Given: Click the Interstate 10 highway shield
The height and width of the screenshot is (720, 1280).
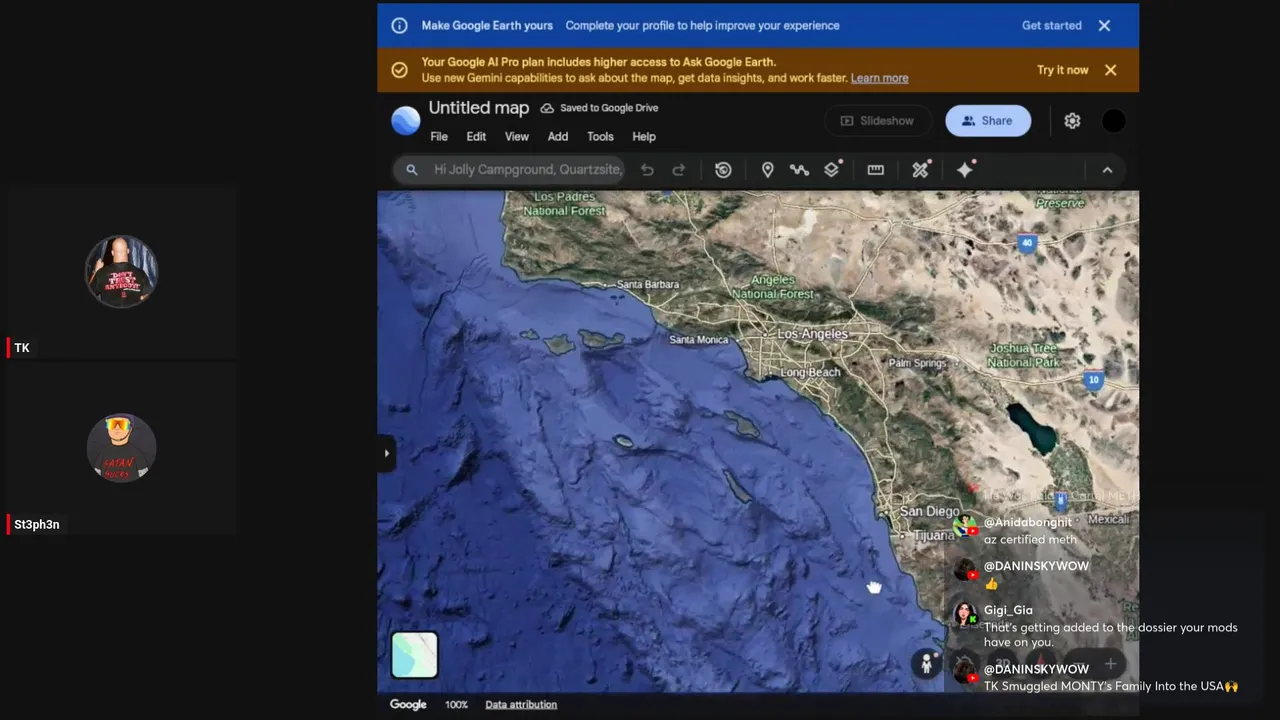Looking at the screenshot, I should coord(1094,380).
